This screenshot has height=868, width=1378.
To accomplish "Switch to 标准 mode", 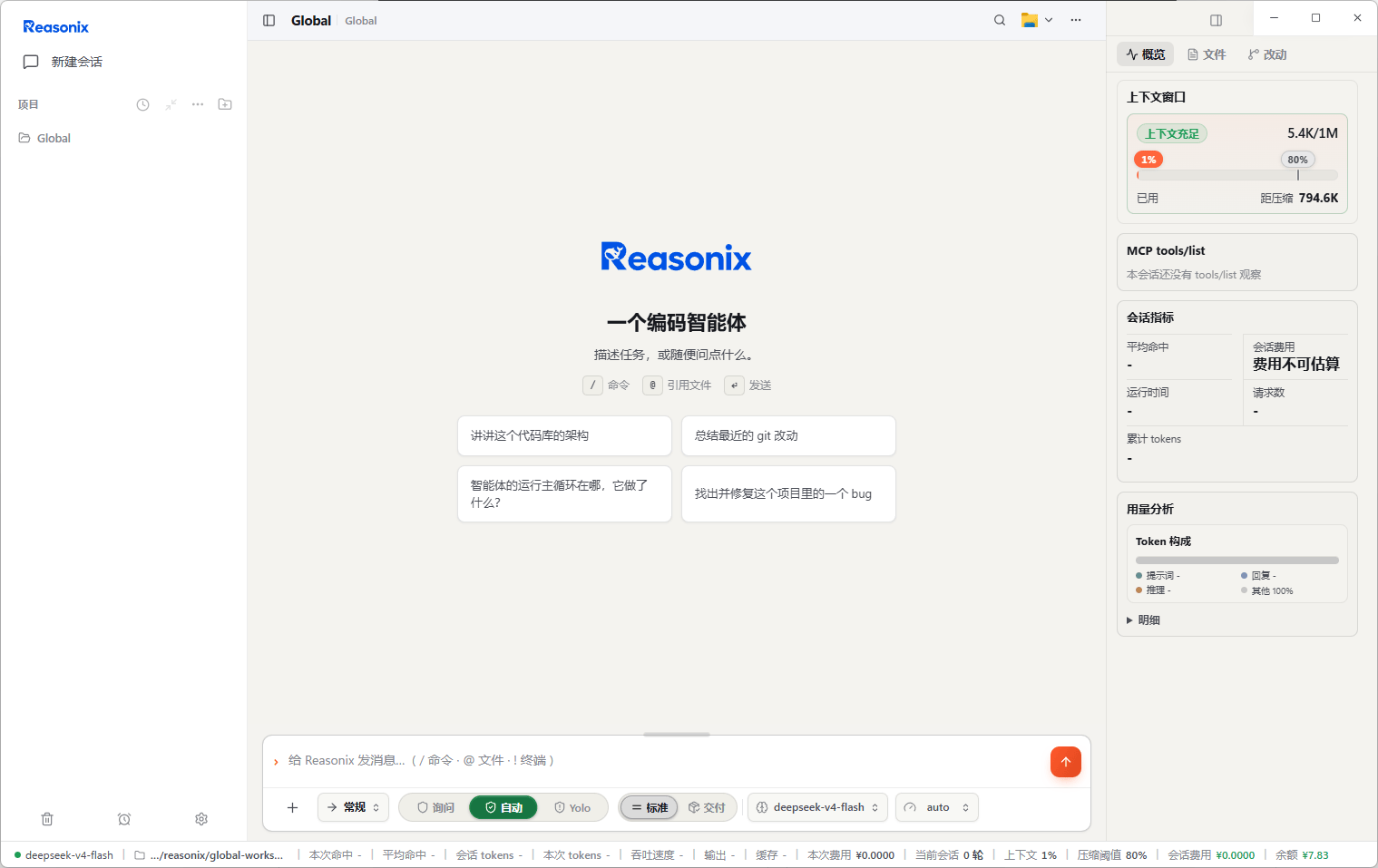I will (x=650, y=807).
